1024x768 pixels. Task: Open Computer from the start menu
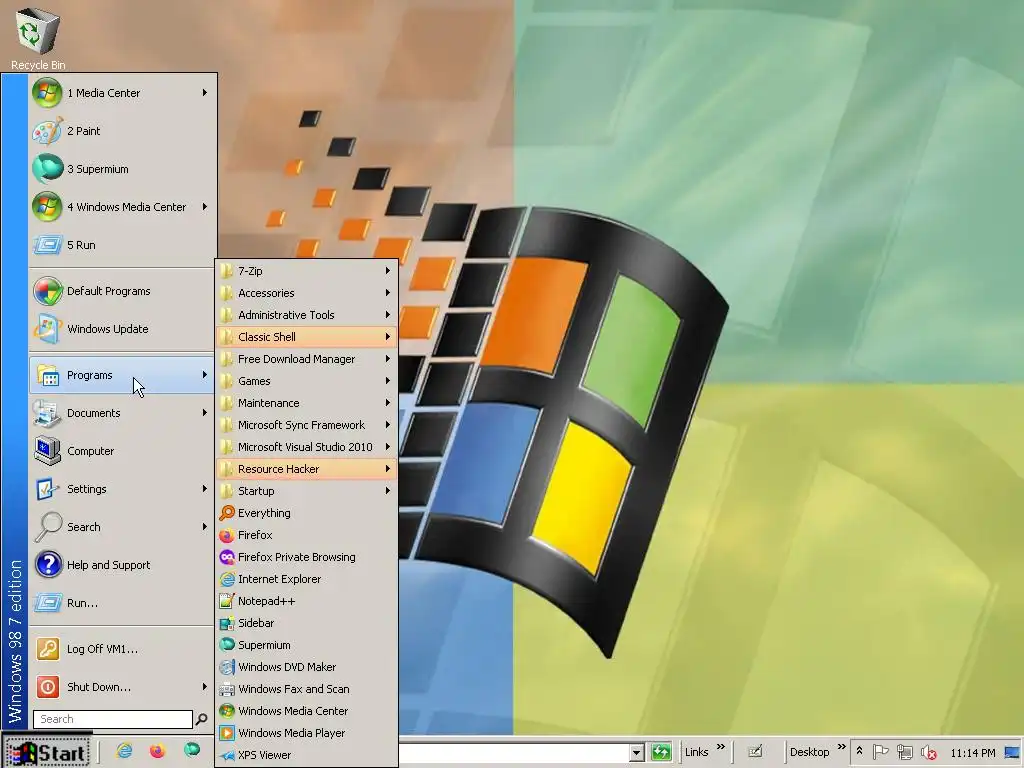(x=122, y=451)
